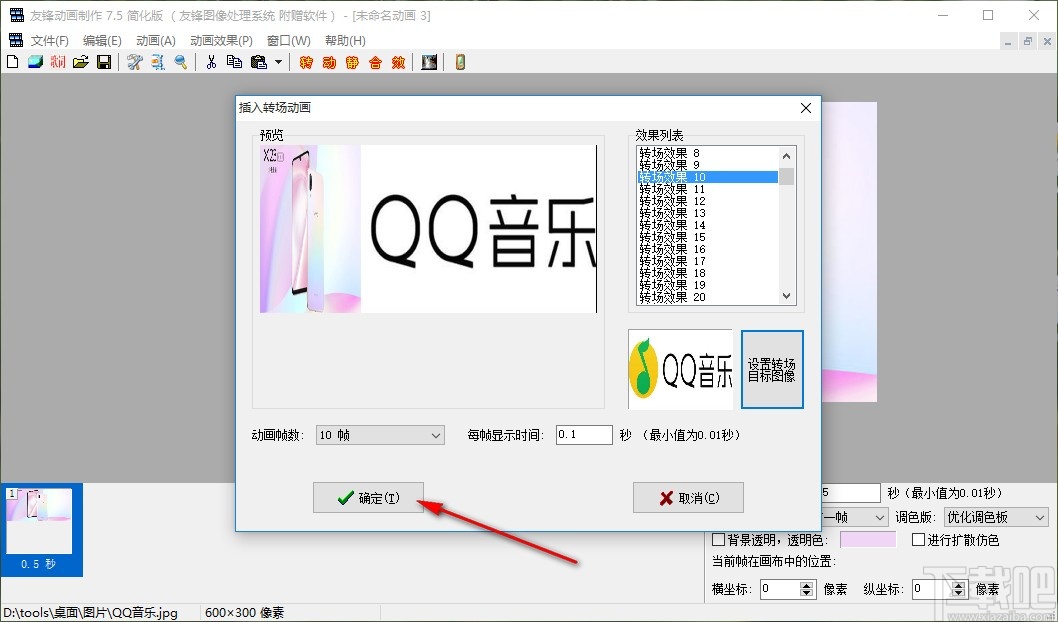Select 转场效果 9 in the list
The height and width of the screenshot is (622, 1058).
click(707, 165)
